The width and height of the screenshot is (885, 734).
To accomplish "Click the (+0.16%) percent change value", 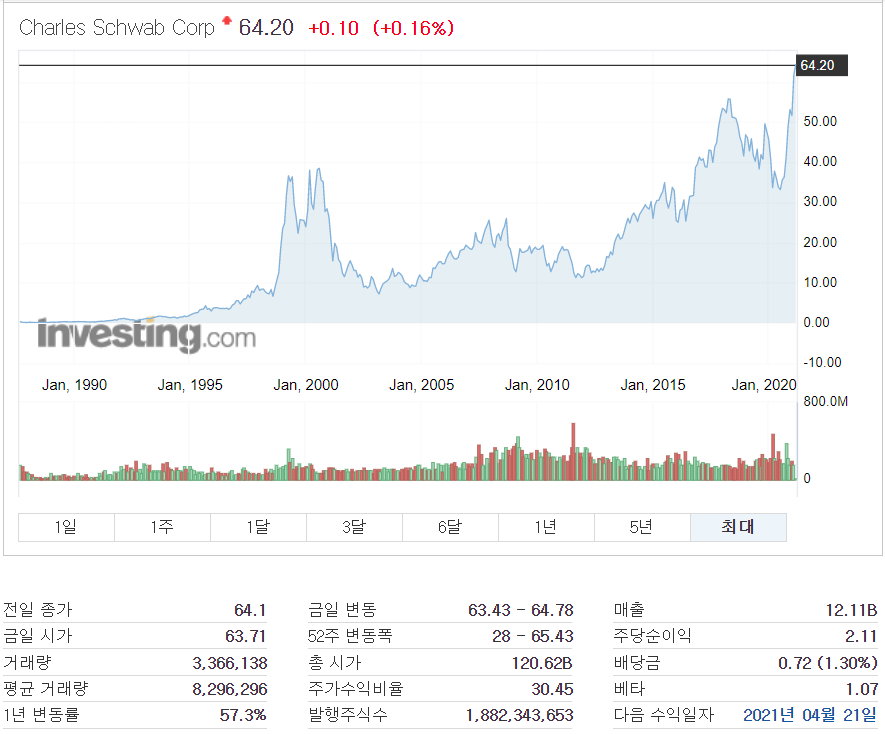I will 413,28.
